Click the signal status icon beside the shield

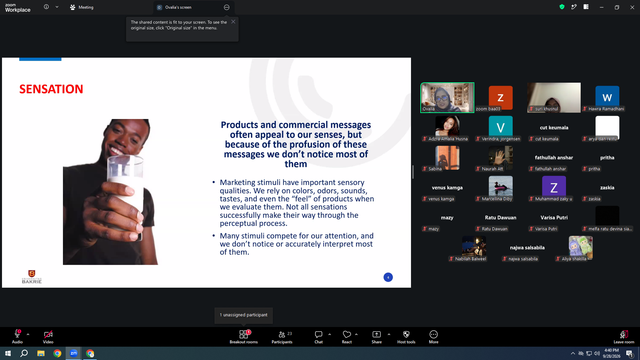574,7
